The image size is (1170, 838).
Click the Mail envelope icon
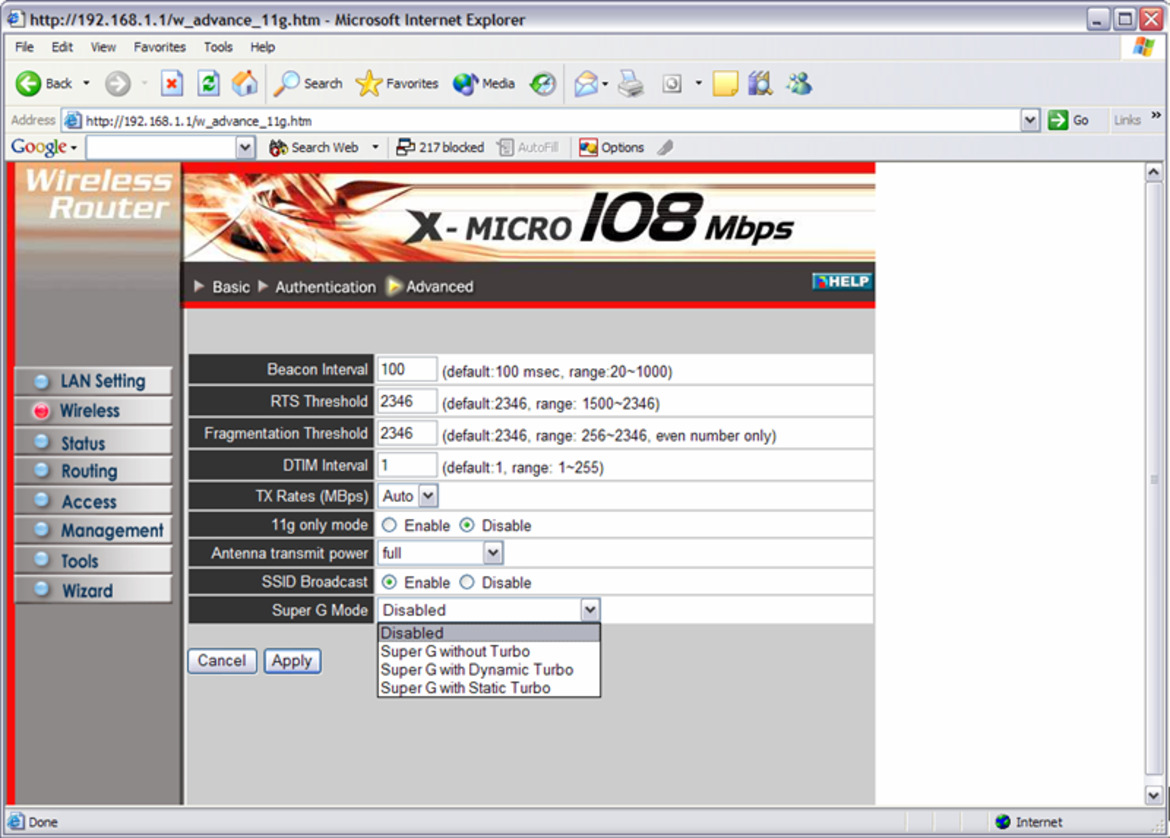coord(586,84)
